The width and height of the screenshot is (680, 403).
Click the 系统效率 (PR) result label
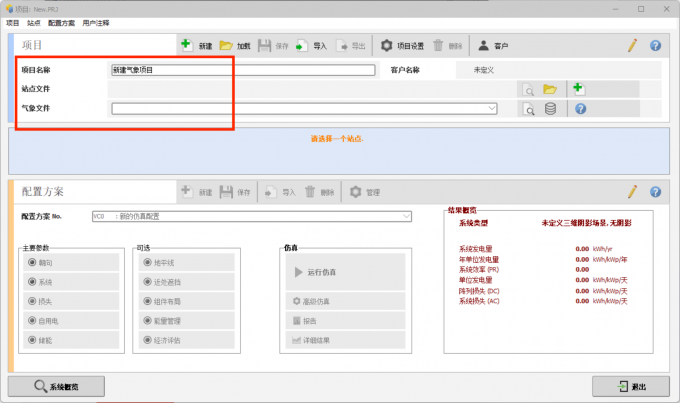pos(479,269)
